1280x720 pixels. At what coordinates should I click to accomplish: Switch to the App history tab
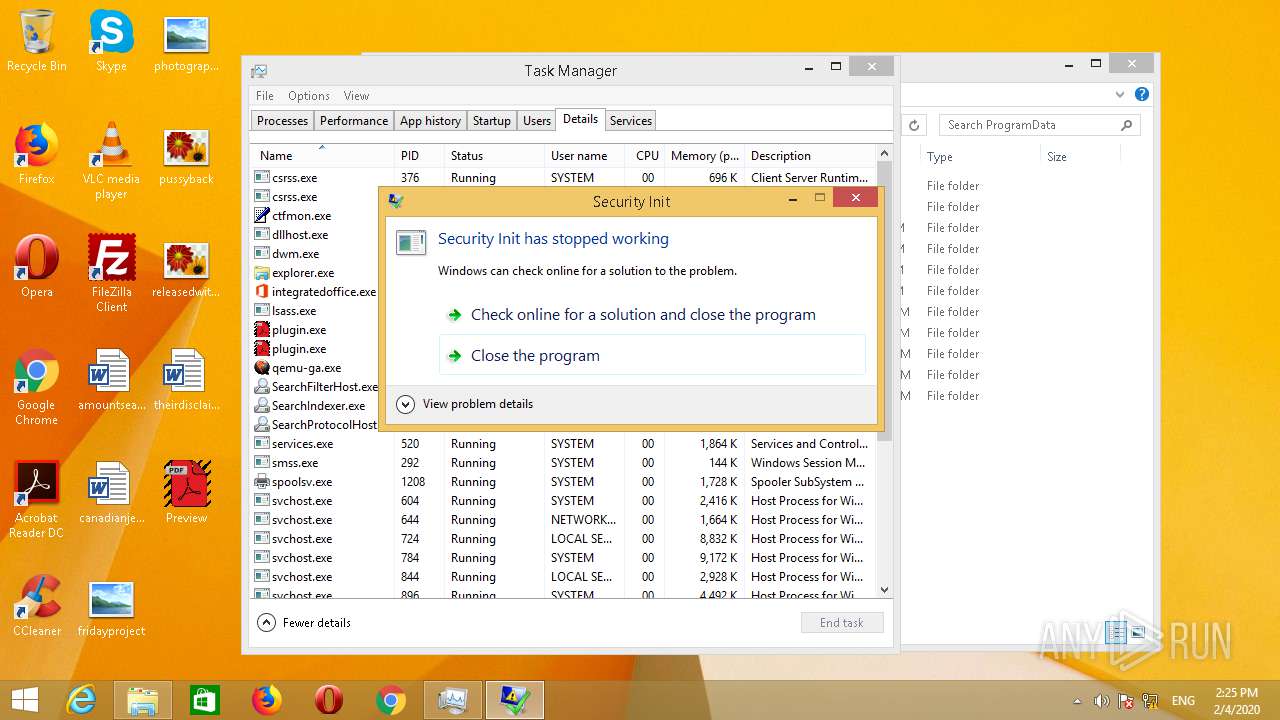tap(430, 120)
